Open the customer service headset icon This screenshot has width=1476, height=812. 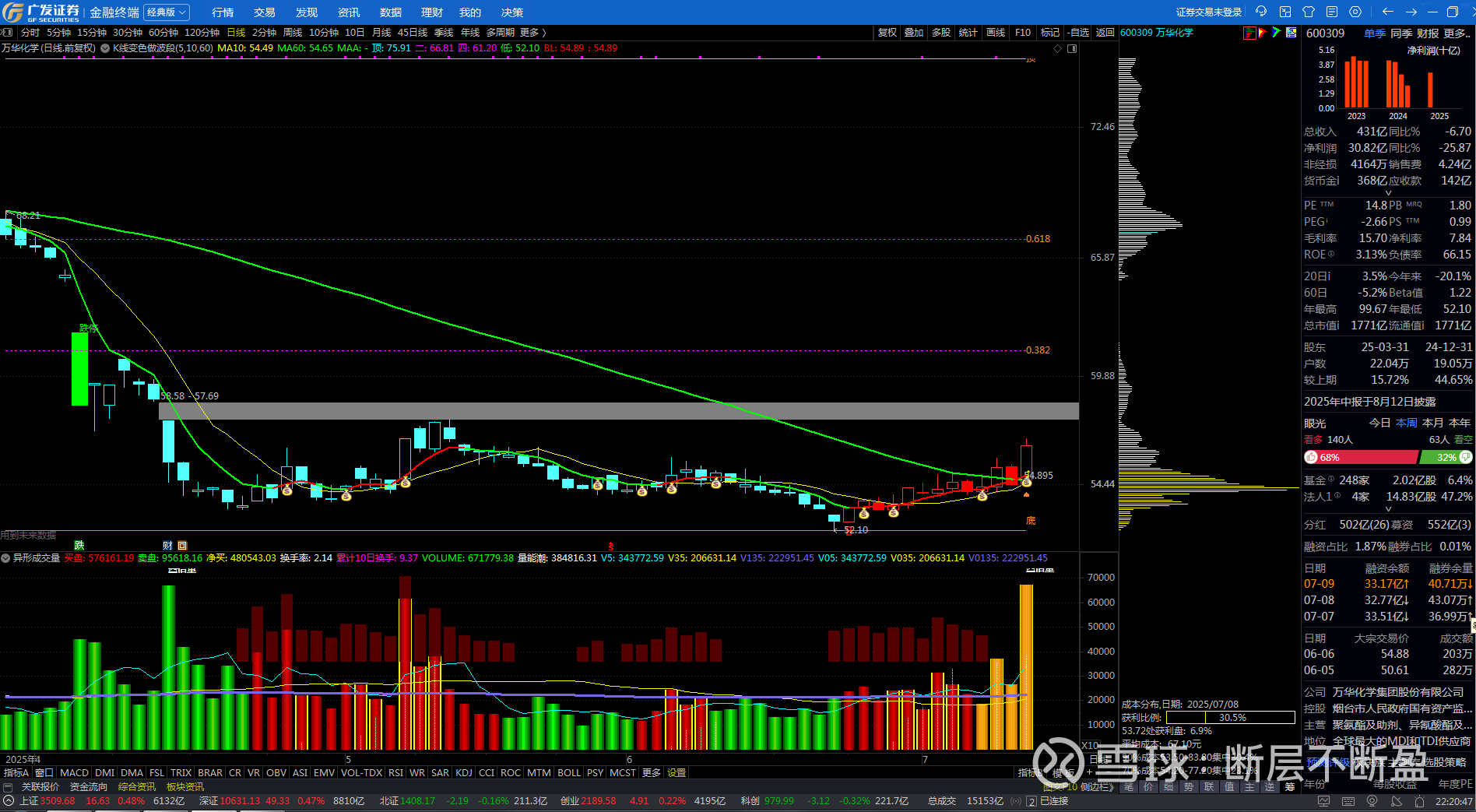(x=1261, y=12)
